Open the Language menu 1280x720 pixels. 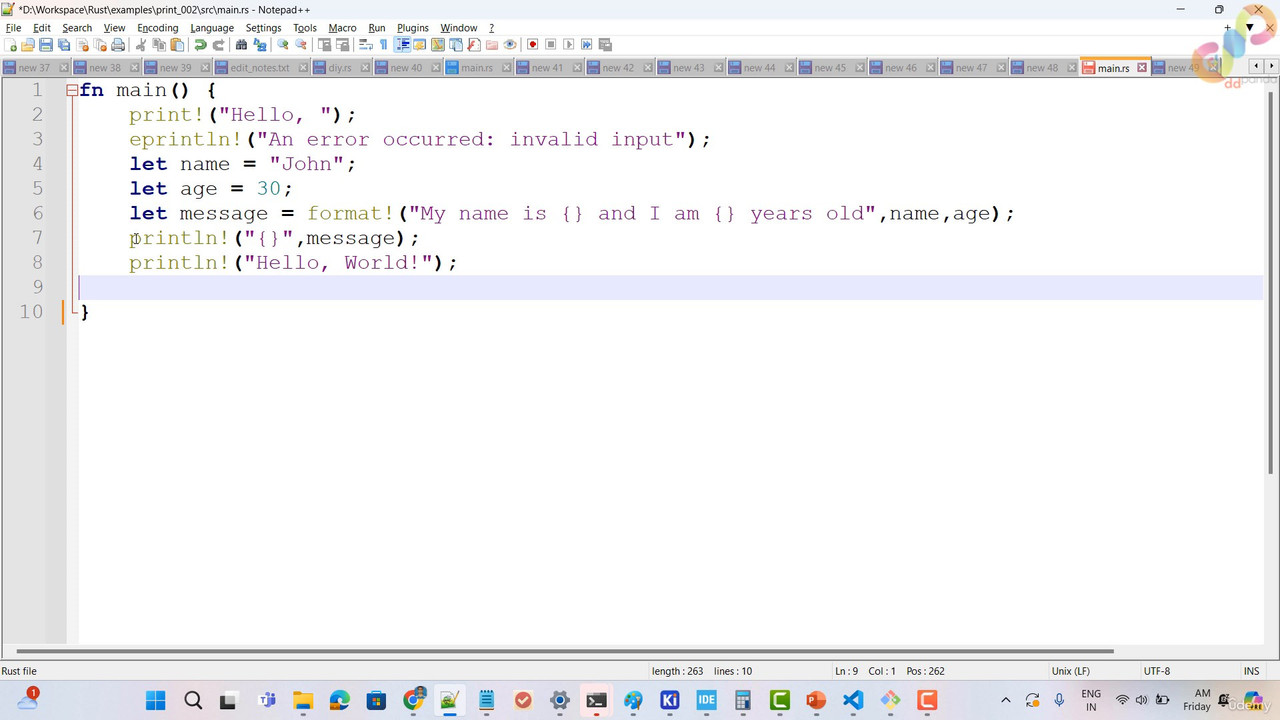[212, 28]
